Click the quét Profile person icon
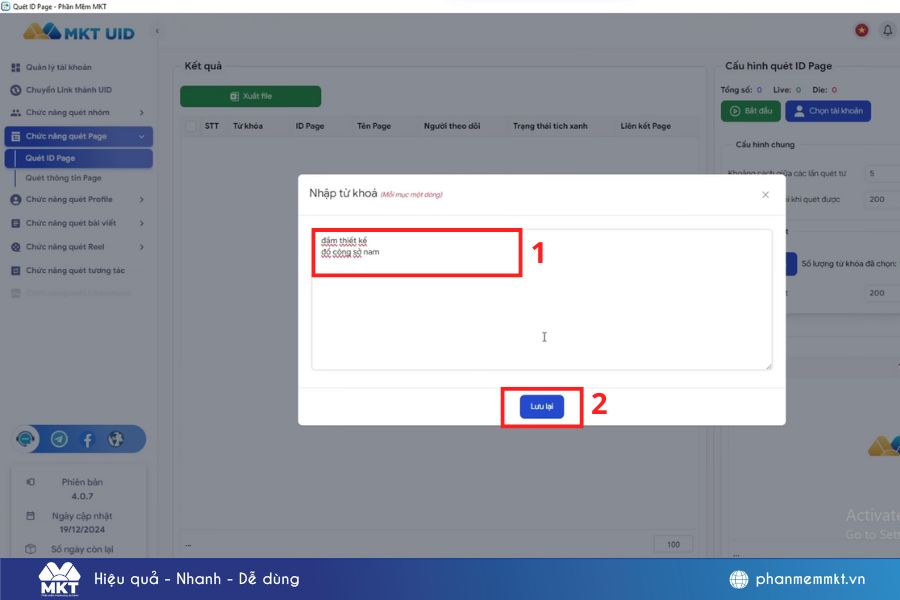This screenshot has width=900, height=600. tap(15, 200)
